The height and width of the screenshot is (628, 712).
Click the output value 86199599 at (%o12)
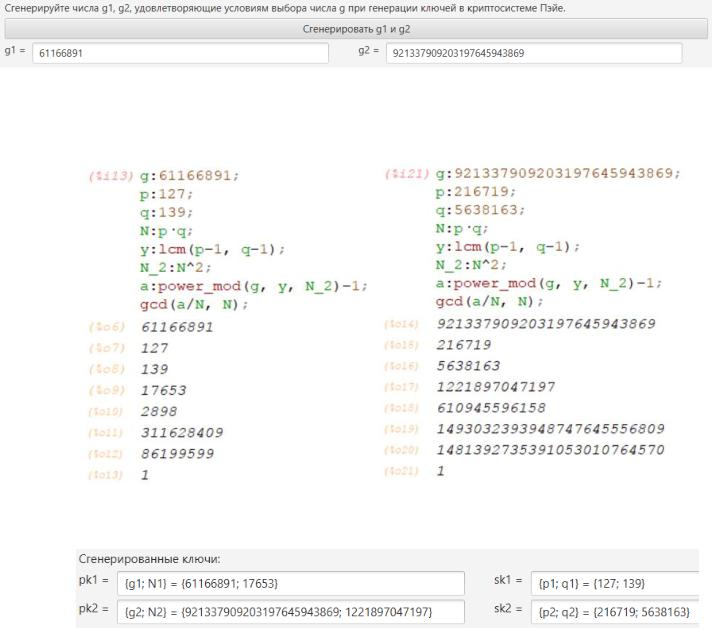[x=178, y=453]
